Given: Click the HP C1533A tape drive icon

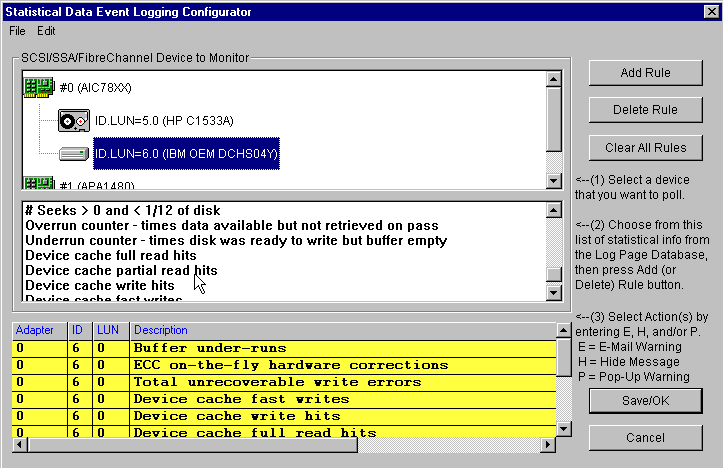Looking at the screenshot, I should coord(74,121).
